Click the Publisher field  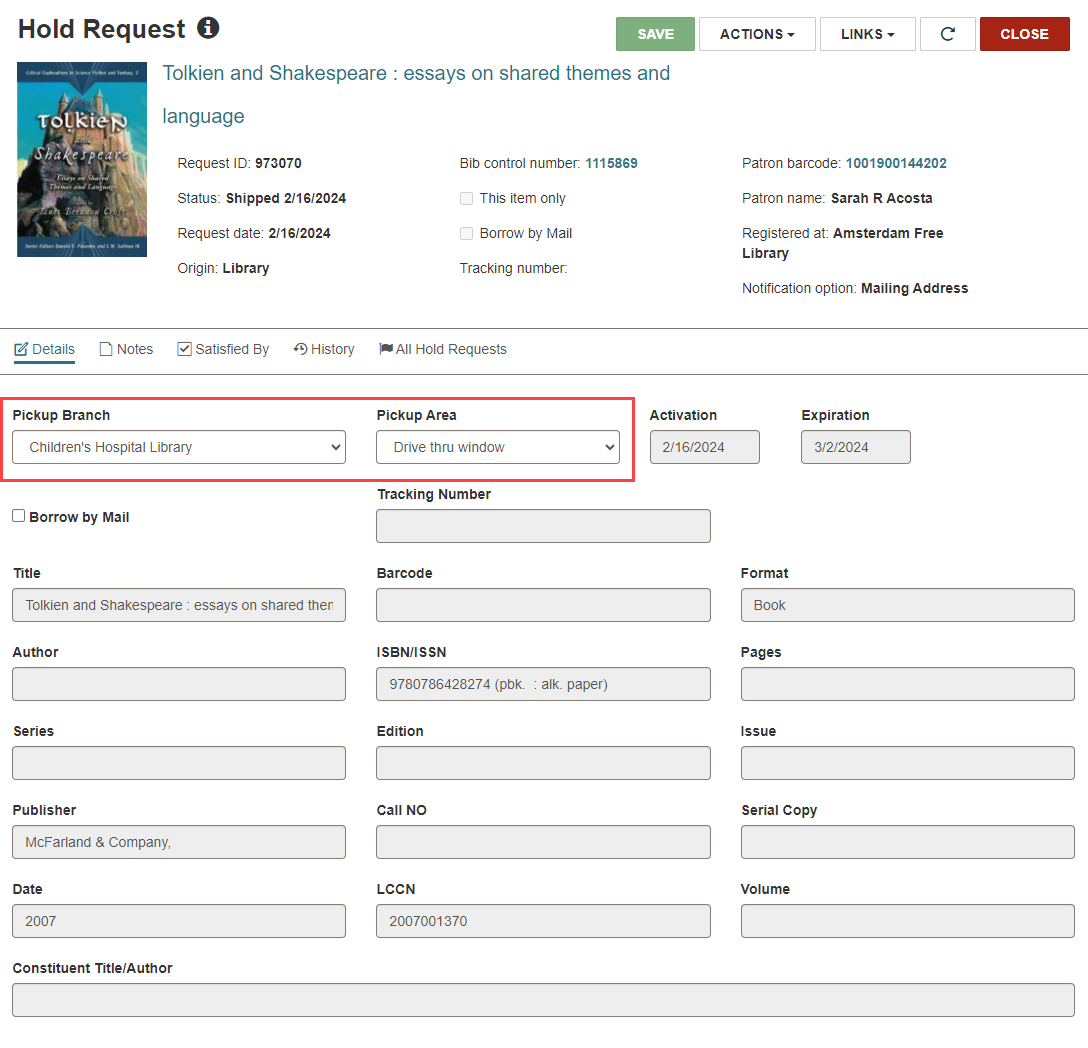tap(179, 842)
